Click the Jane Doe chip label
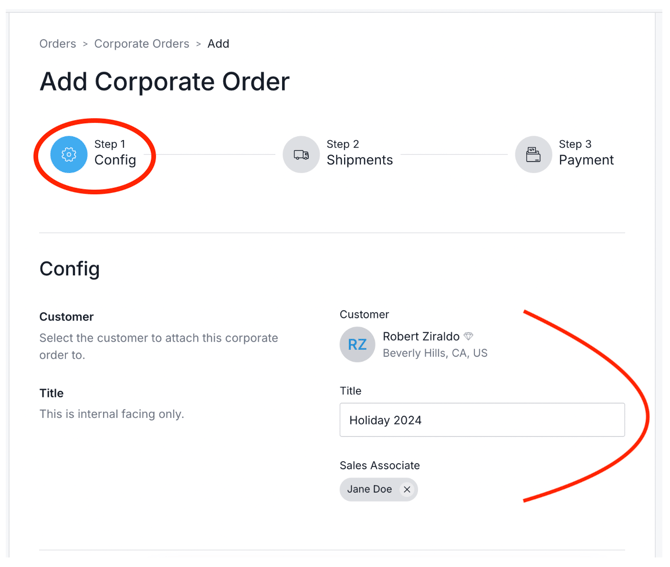 pos(370,490)
